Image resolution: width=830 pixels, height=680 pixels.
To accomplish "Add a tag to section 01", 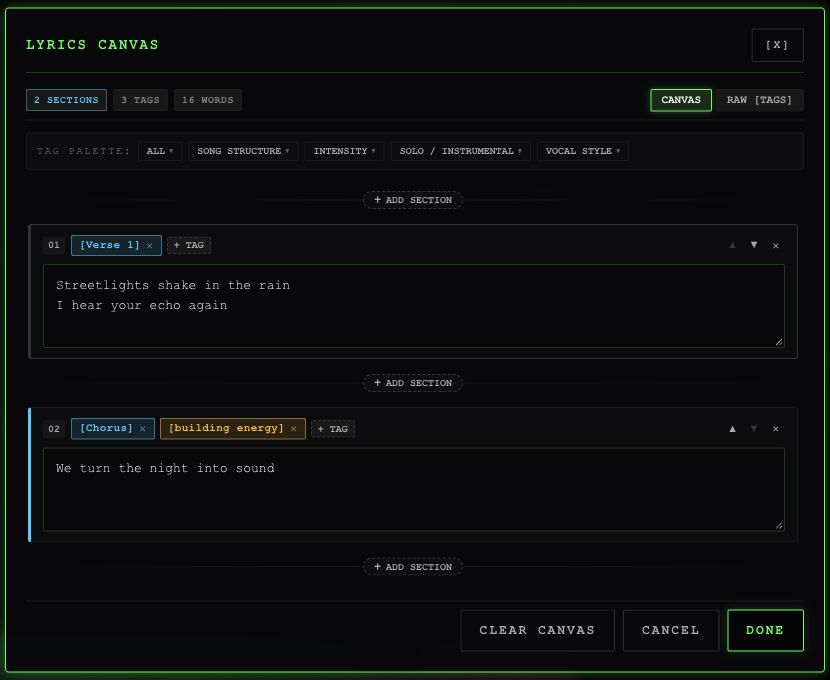I will coord(189,246).
